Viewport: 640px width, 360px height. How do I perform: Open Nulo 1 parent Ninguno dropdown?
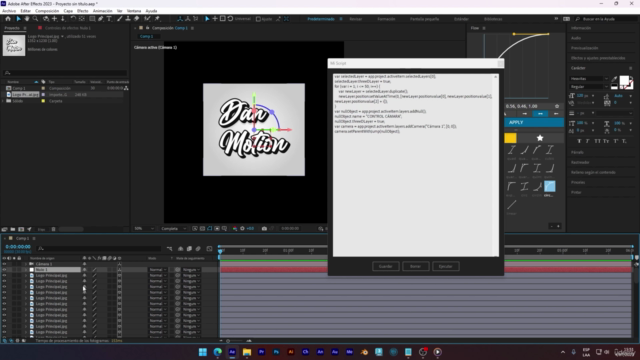tap(191, 270)
